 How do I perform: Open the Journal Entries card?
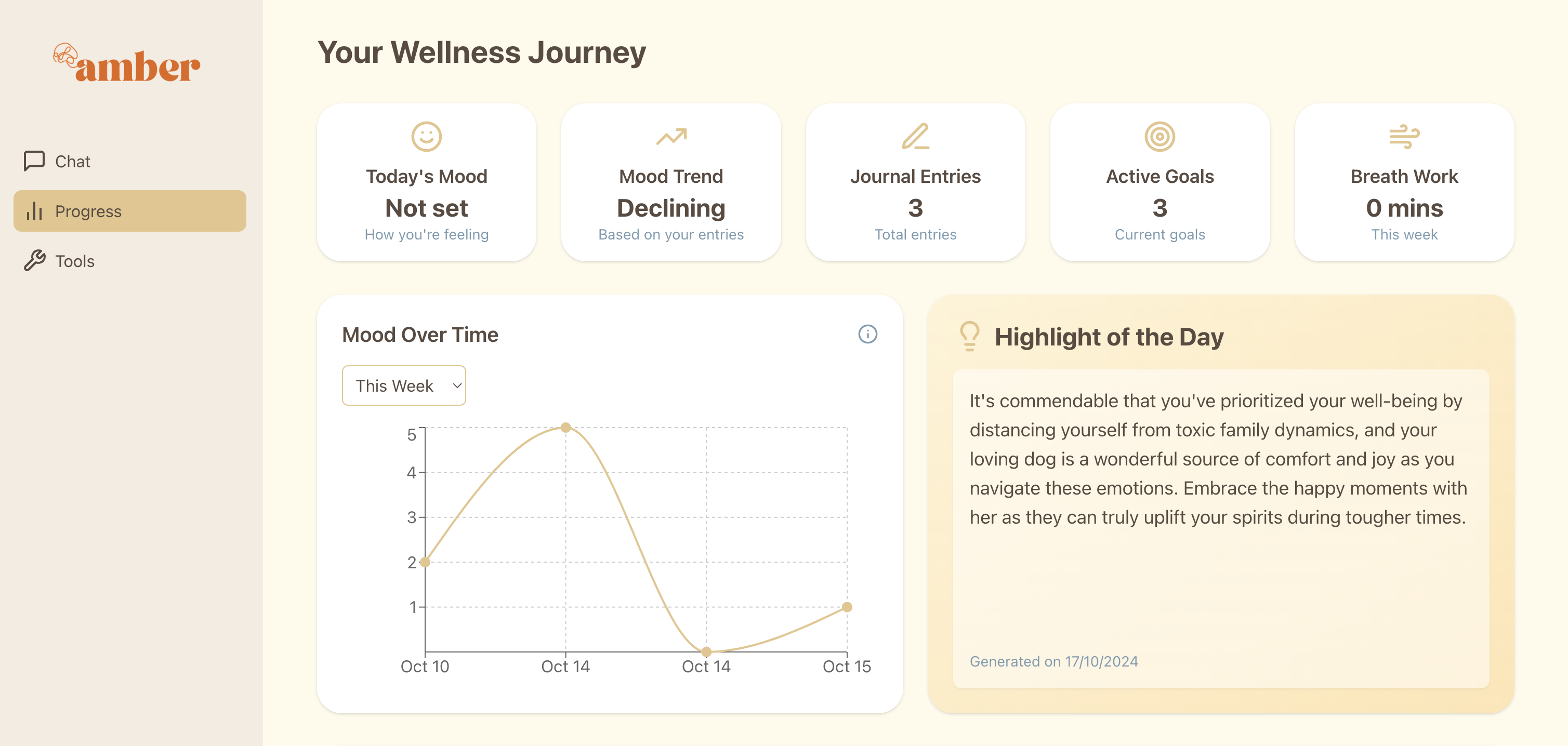coord(915,182)
